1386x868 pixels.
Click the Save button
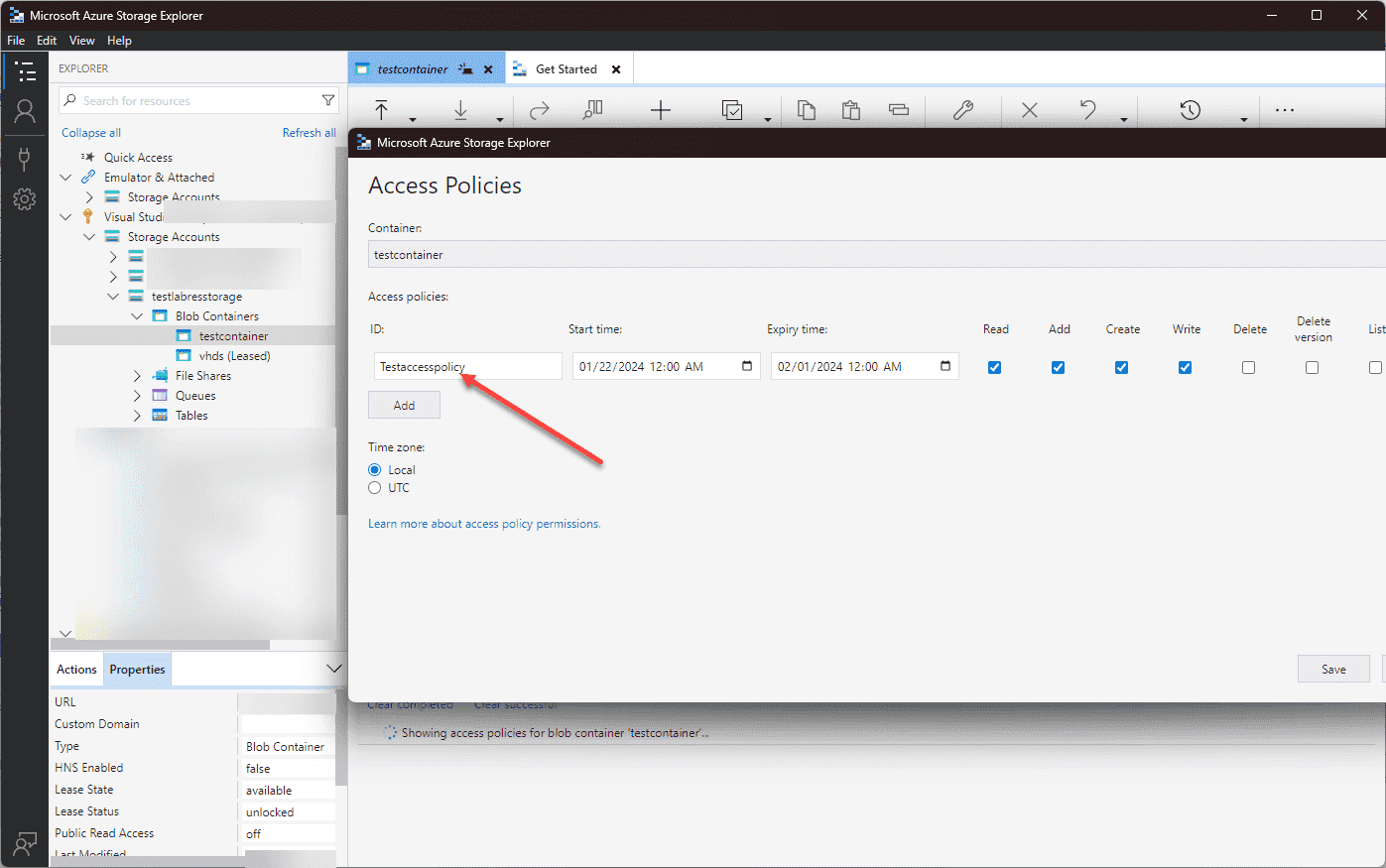pos(1333,669)
